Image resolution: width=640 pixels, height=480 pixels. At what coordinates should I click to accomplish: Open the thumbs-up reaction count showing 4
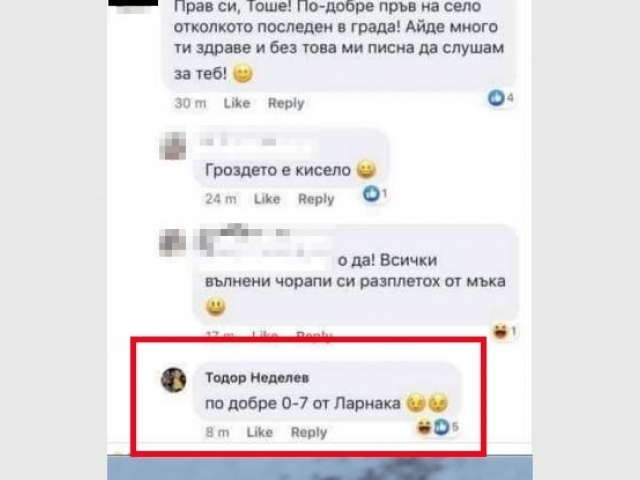click(501, 98)
